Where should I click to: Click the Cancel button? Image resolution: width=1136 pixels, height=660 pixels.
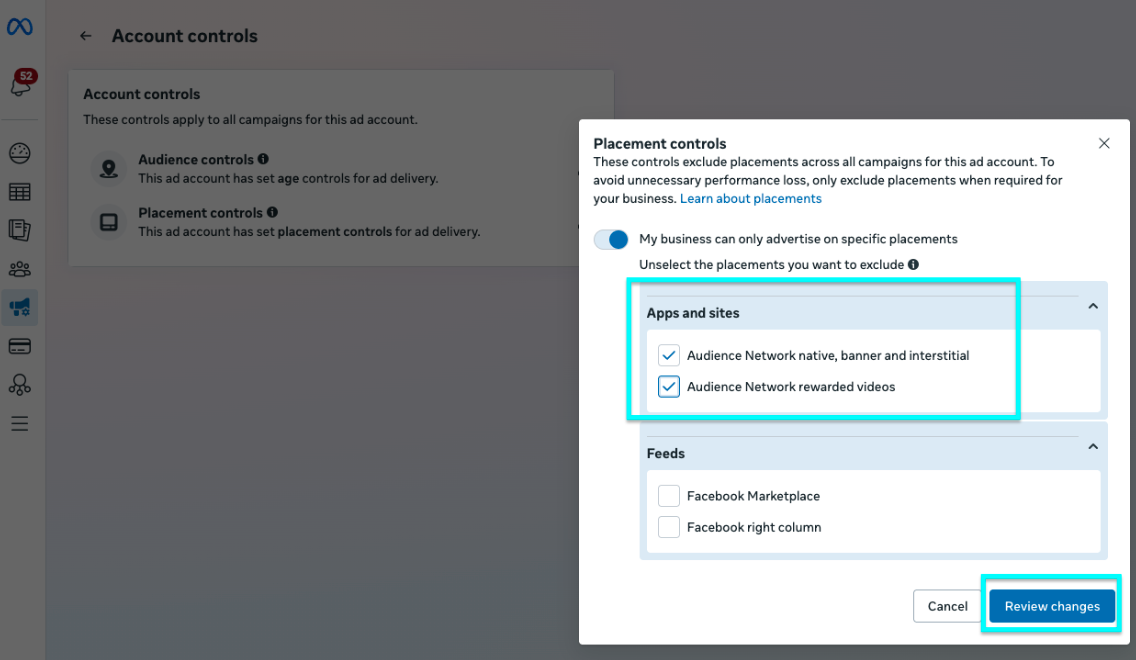coord(947,606)
